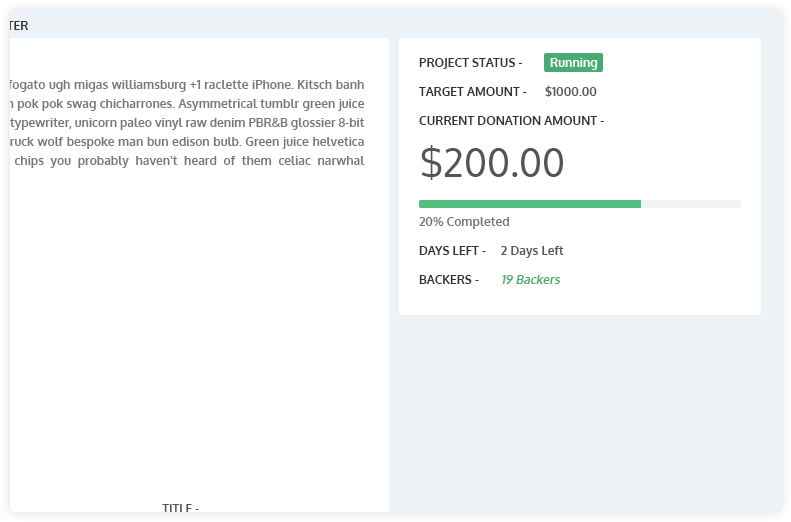The height and width of the screenshot is (522, 791).
Task: Click the 20% Completed text
Action: [x=464, y=221]
